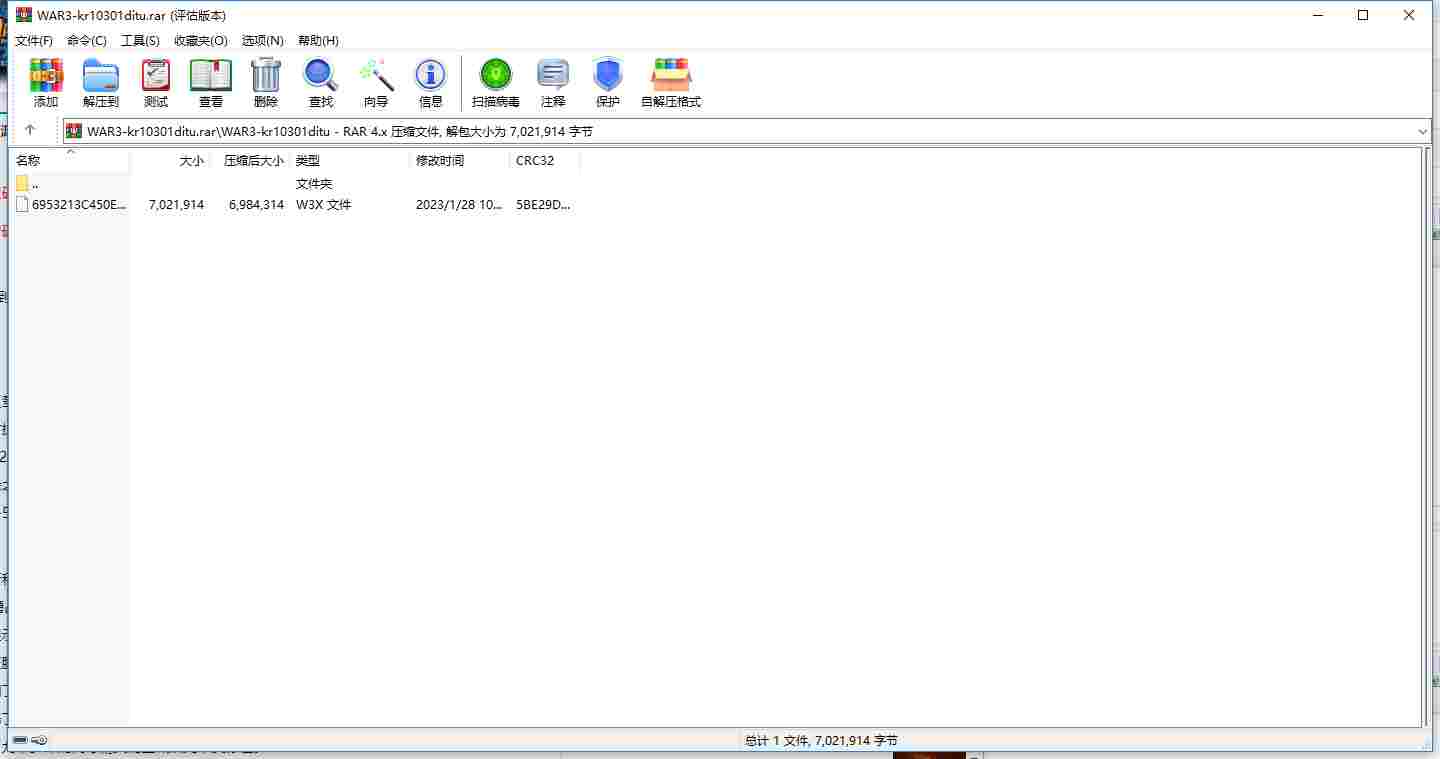1440x759 pixels.
Task: Select file 6953213C450E... in list
Action: click(79, 205)
